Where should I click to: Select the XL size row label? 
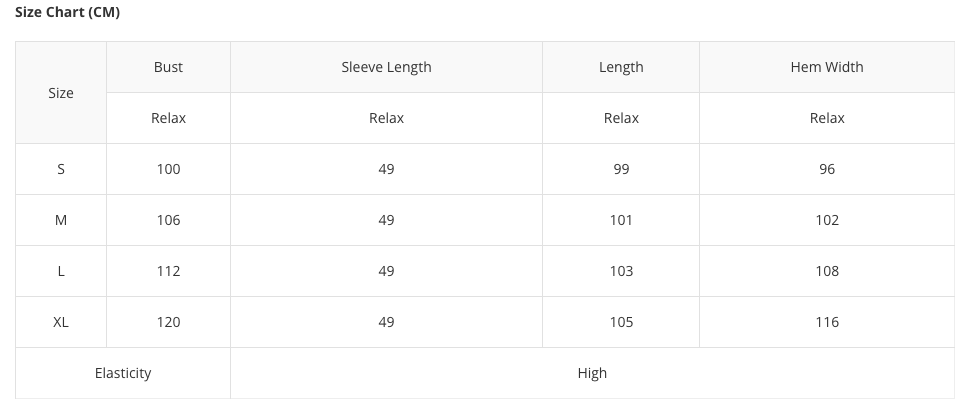[x=61, y=322]
